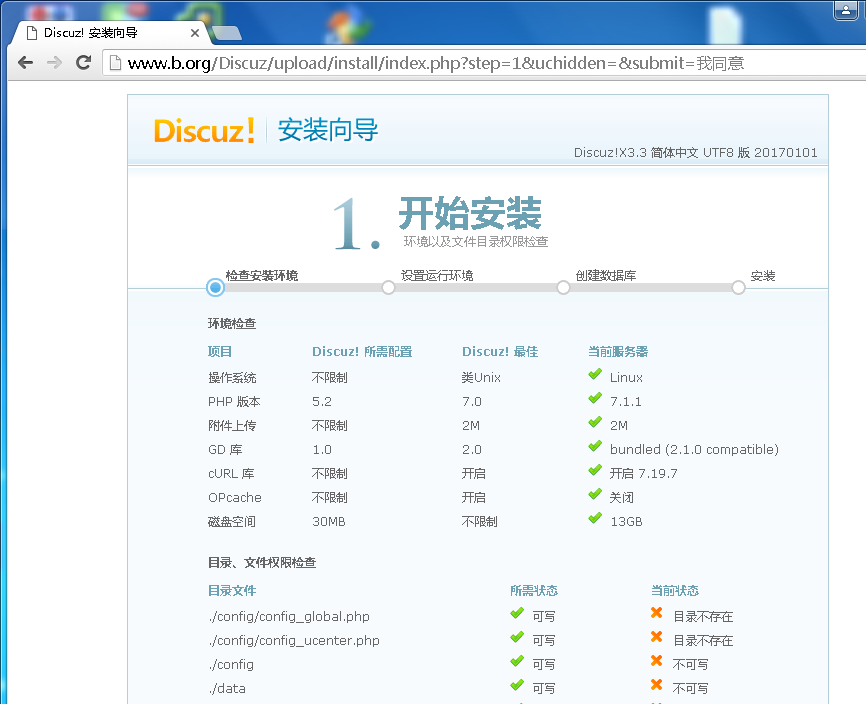The height and width of the screenshot is (704, 866).
Task: Click the 操作系统 row label
Action: (x=232, y=378)
